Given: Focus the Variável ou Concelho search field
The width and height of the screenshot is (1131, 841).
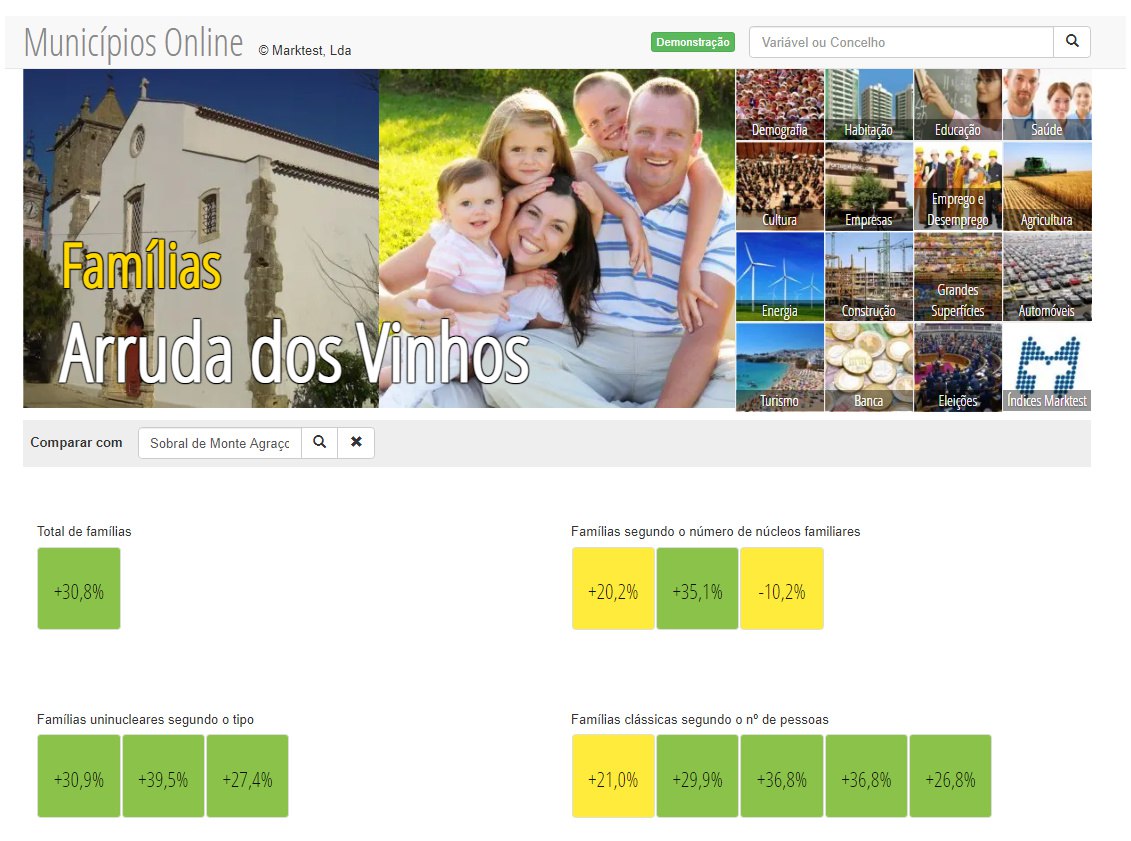Looking at the screenshot, I should coord(900,43).
